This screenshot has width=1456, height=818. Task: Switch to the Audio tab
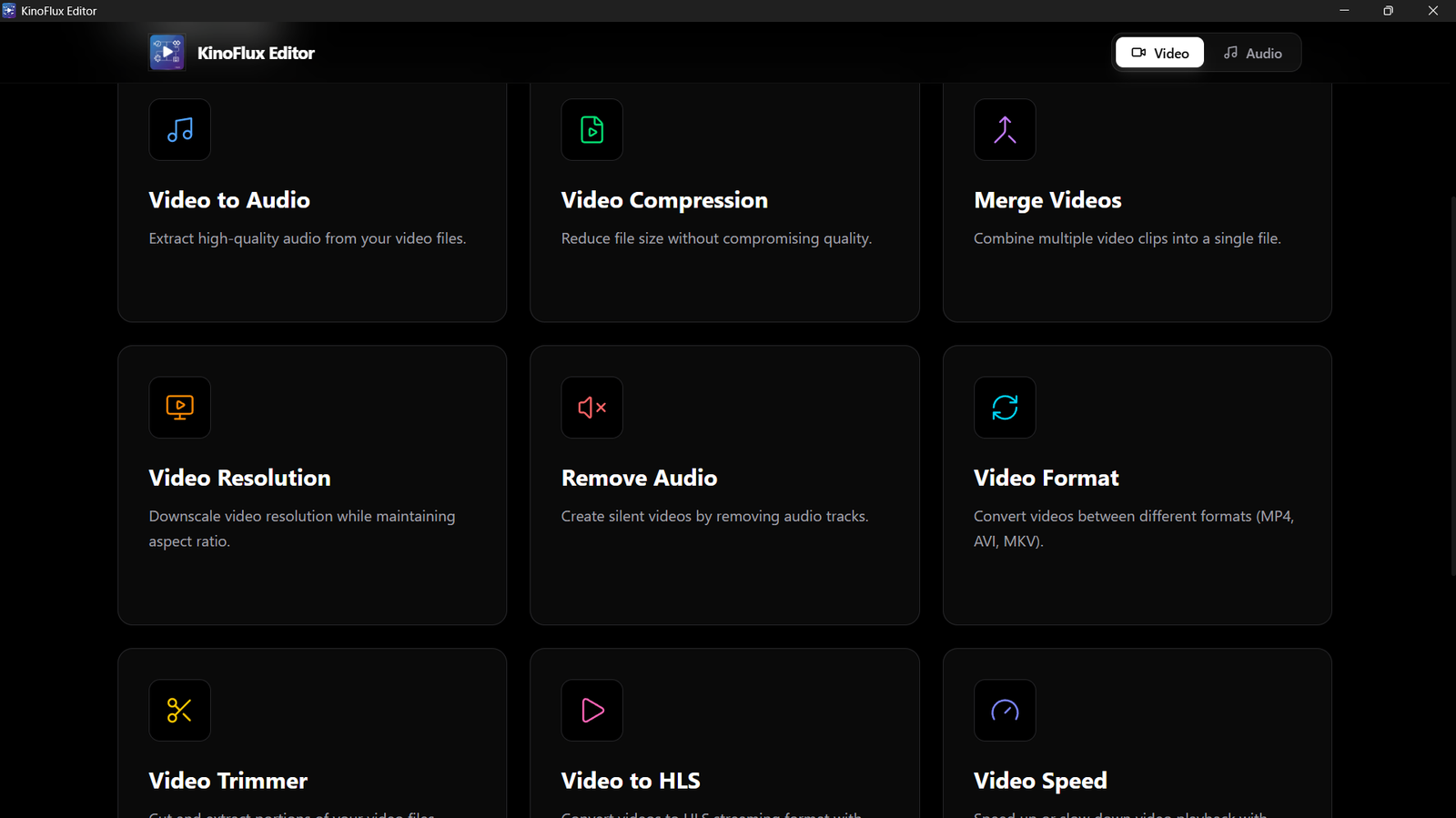(1252, 53)
